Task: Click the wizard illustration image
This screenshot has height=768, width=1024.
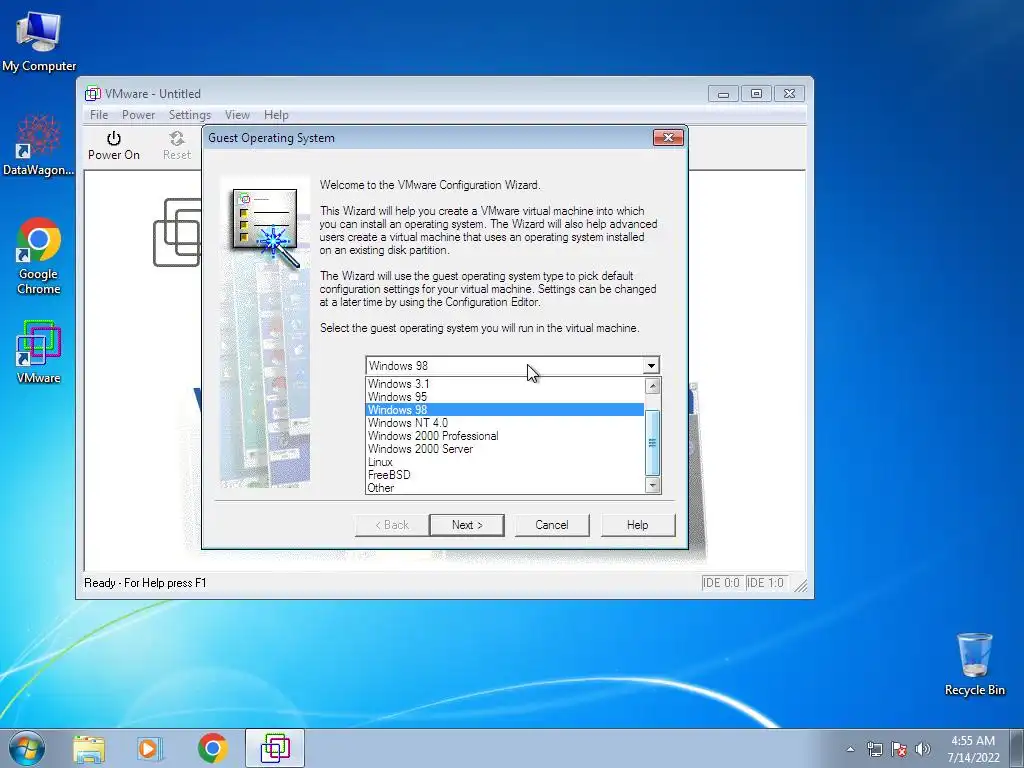Action: click(265, 332)
